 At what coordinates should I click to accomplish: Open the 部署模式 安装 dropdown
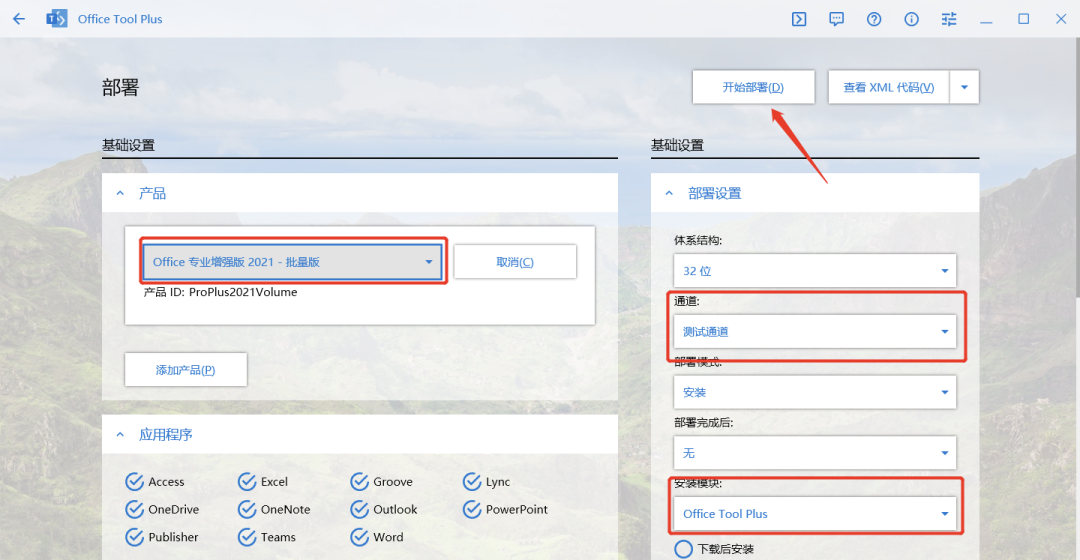(815, 392)
